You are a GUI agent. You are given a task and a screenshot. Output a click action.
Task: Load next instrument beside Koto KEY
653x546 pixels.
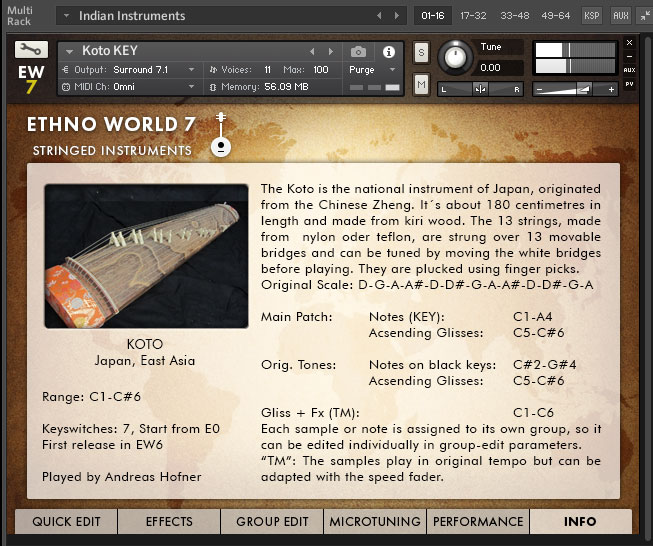(x=331, y=52)
